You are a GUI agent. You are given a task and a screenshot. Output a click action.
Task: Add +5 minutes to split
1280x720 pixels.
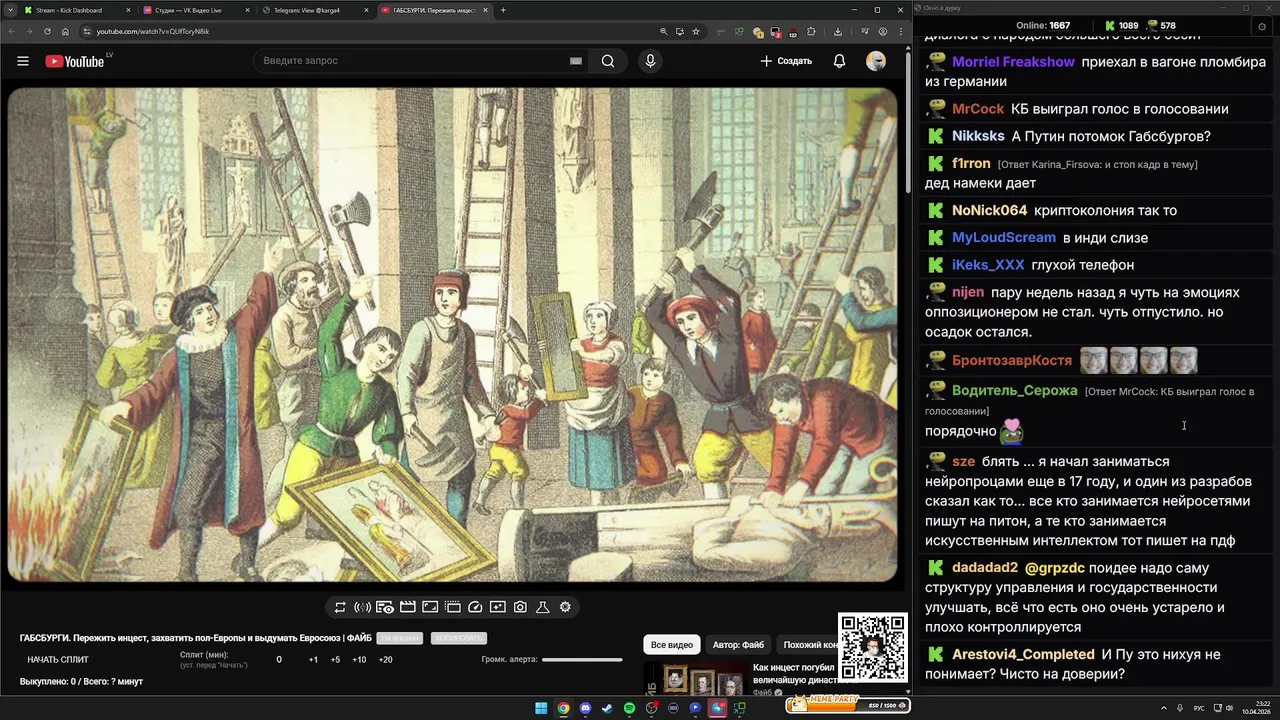pyautogui.click(x=335, y=660)
